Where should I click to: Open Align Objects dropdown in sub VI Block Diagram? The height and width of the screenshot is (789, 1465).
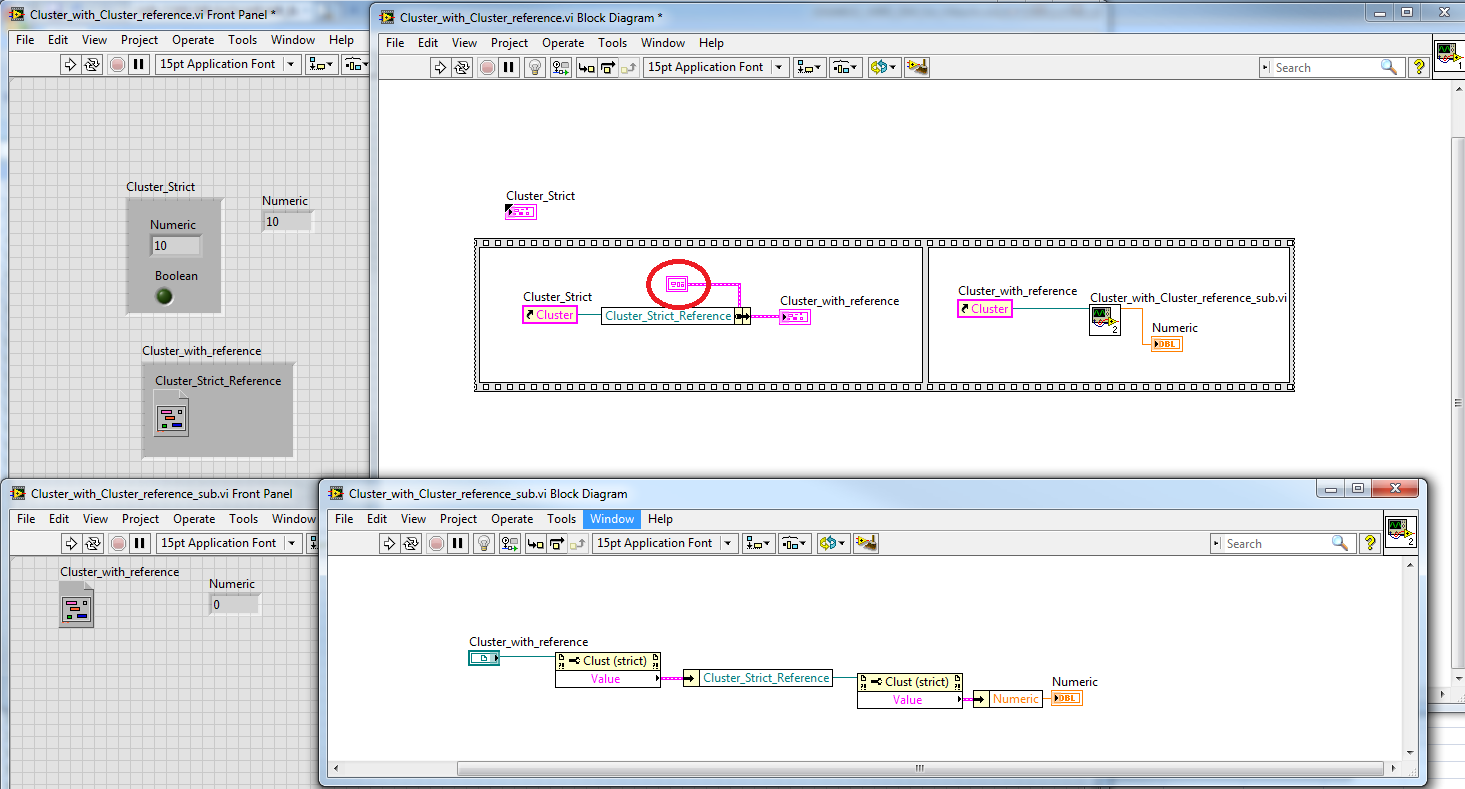point(759,543)
